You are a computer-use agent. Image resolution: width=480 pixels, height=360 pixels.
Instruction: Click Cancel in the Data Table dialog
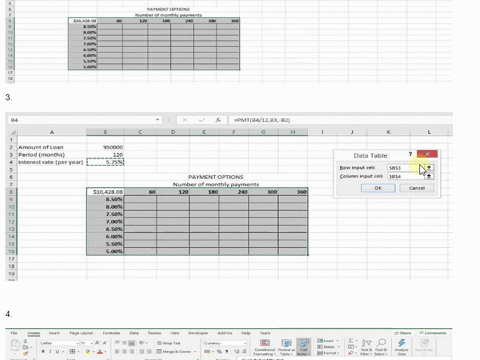pyautogui.click(x=417, y=188)
